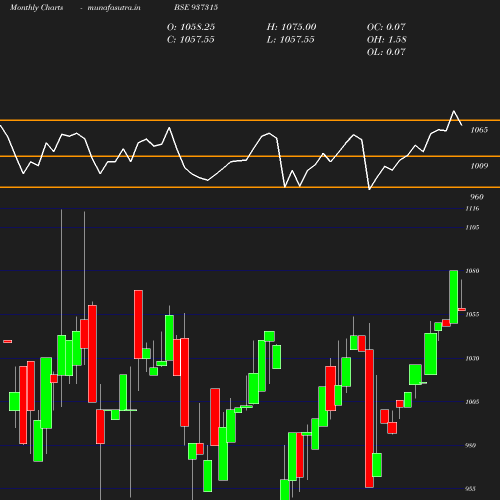Click the "1116" price axis label
Image resolution: width=500 pixels, height=500 pixels.
(x=472, y=208)
